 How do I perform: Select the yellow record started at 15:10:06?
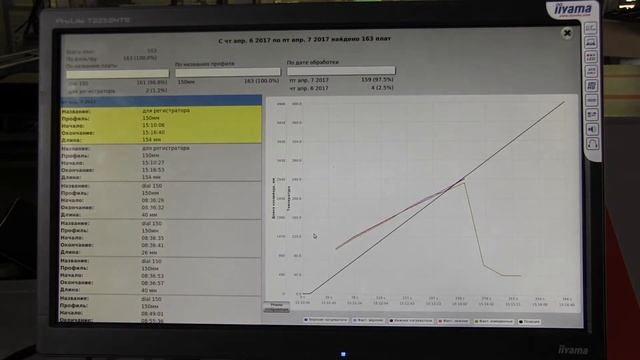[x=161, y=125]
